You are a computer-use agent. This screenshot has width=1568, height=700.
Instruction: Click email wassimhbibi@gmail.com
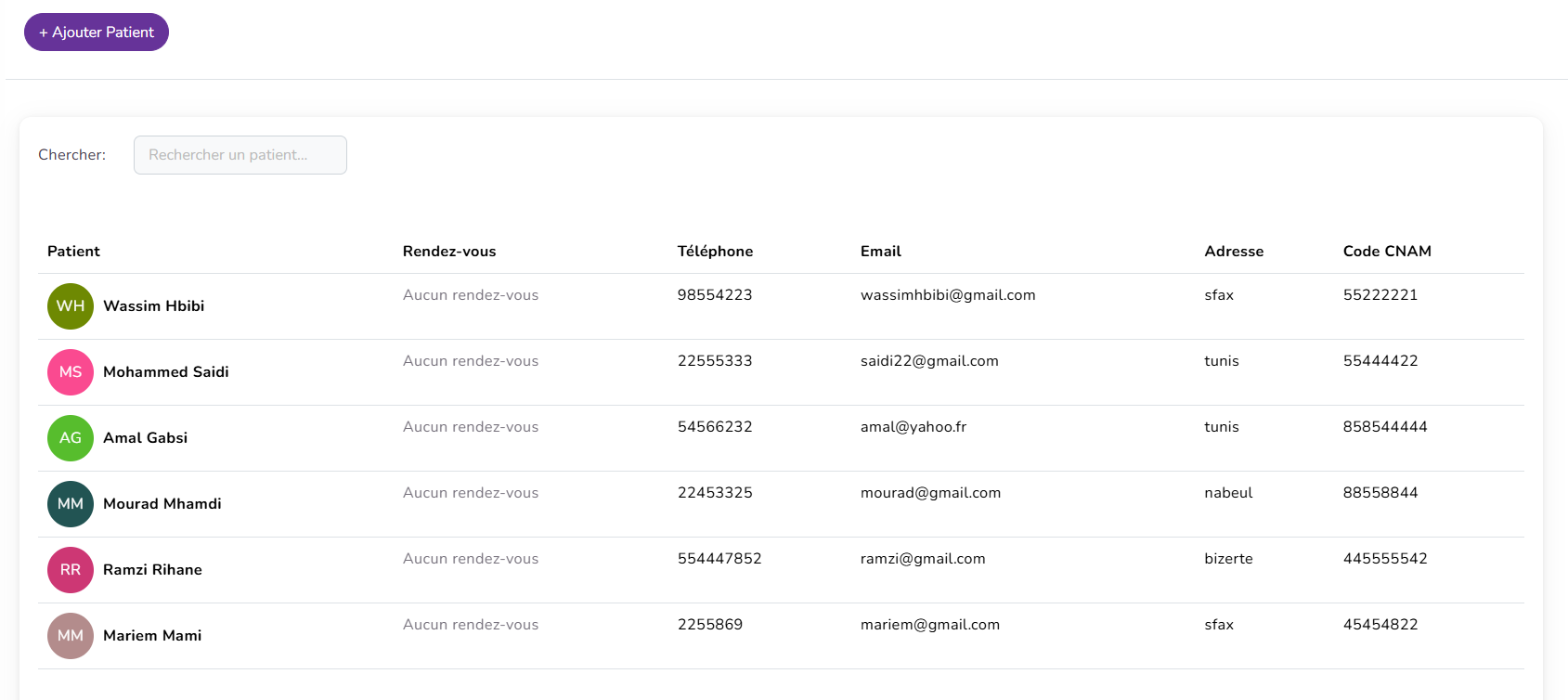[948, 295]
